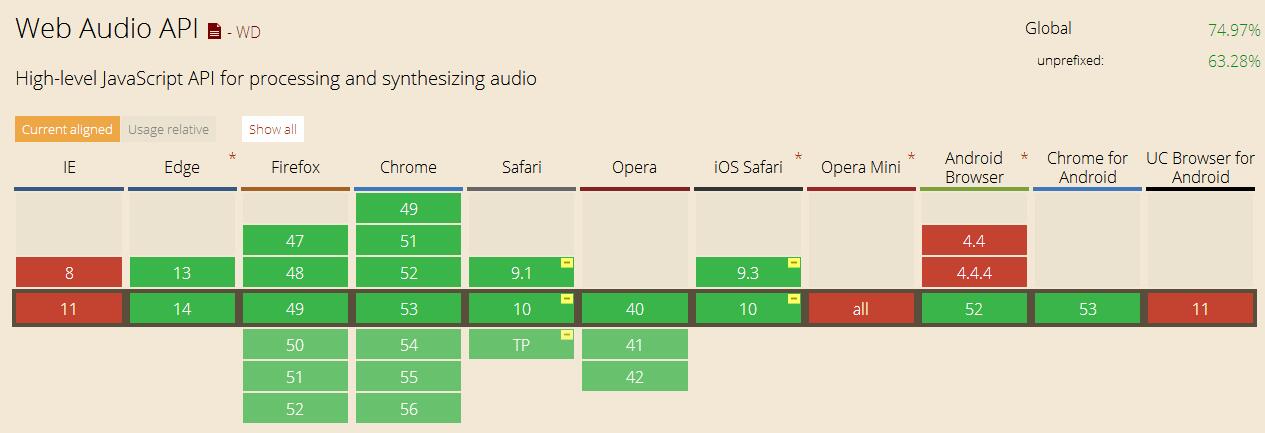This screenshot has width=1265, height=433.
Task: Click the note flag on Safari 9.1
Action: [567, 263]
